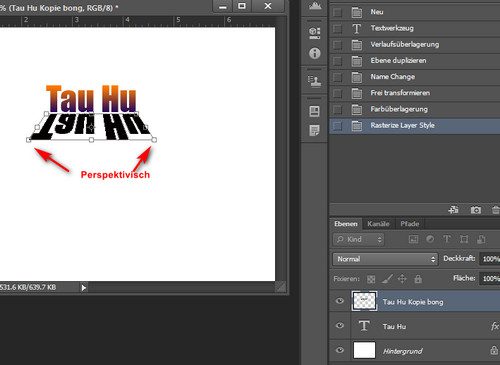Click the document window resize grip corner

[281, 287]
